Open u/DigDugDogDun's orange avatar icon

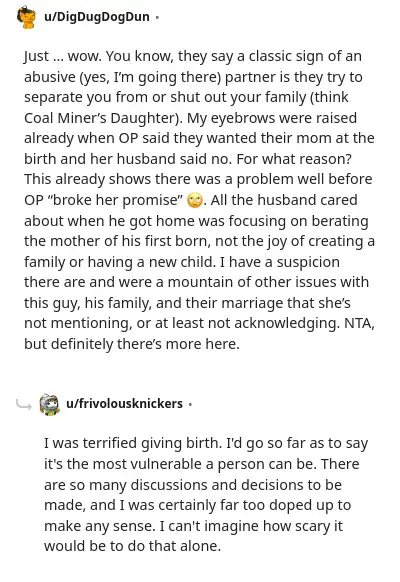(x=26, y=17)
